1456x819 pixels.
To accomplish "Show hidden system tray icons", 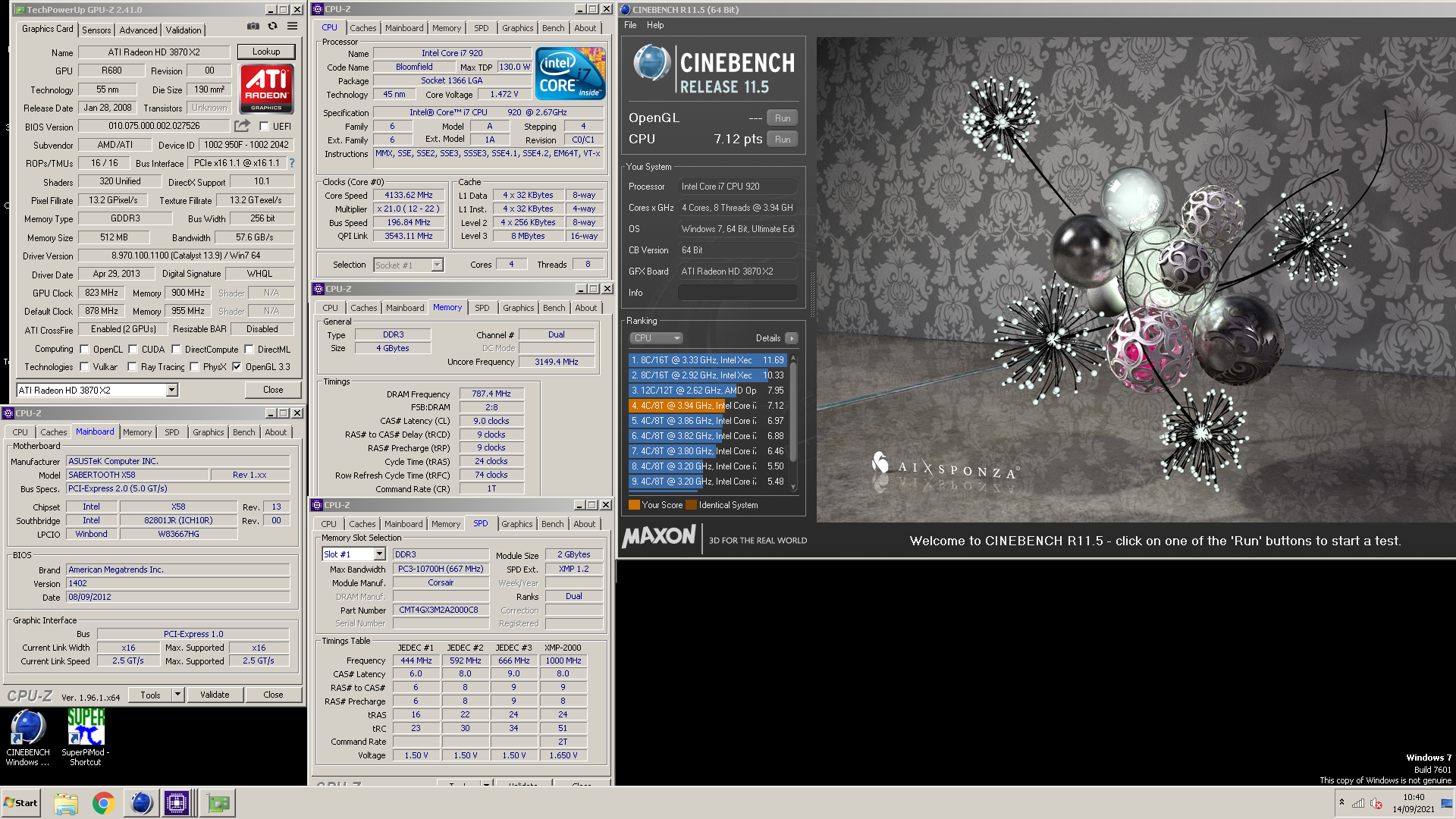I will point(1341,802).
